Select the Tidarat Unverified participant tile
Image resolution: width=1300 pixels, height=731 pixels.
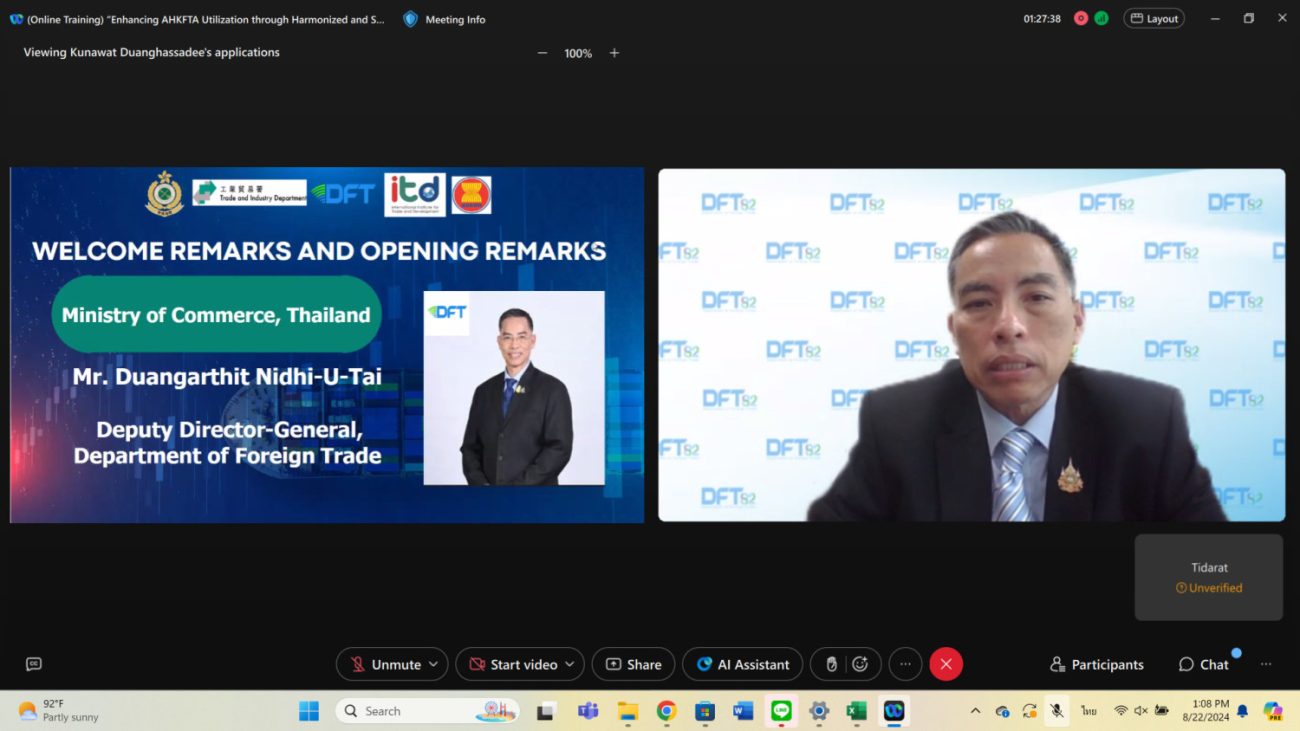coord(1208,577)
